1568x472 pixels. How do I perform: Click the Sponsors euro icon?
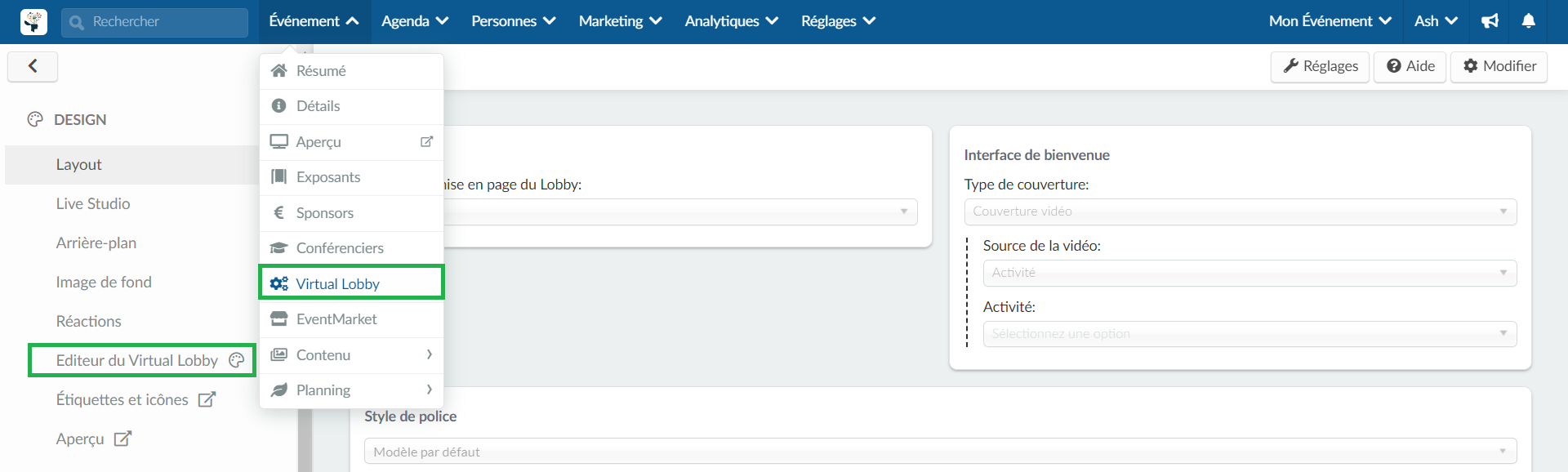click(x=278, y=212)
